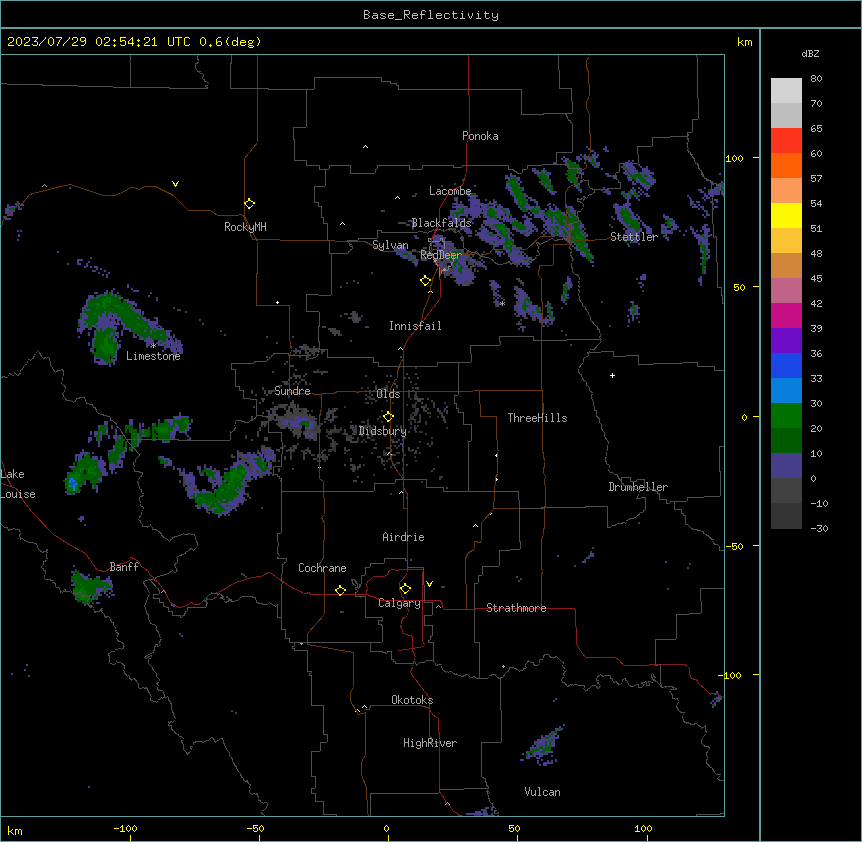This screenshot has width=862, height=842.
Task: Click the Innisfail city label
Action: [x=415, y=326]
